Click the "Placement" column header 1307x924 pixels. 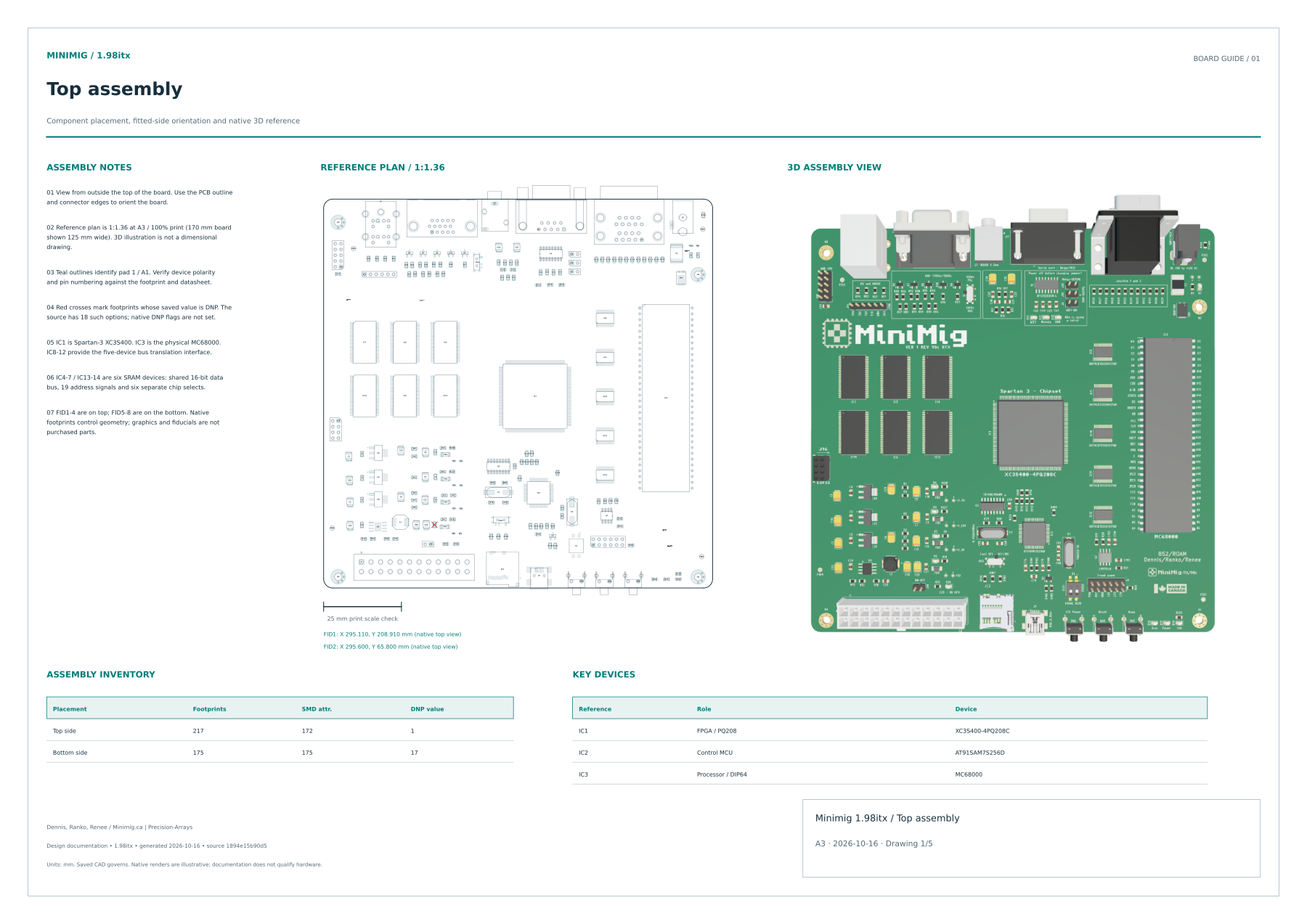70,709
